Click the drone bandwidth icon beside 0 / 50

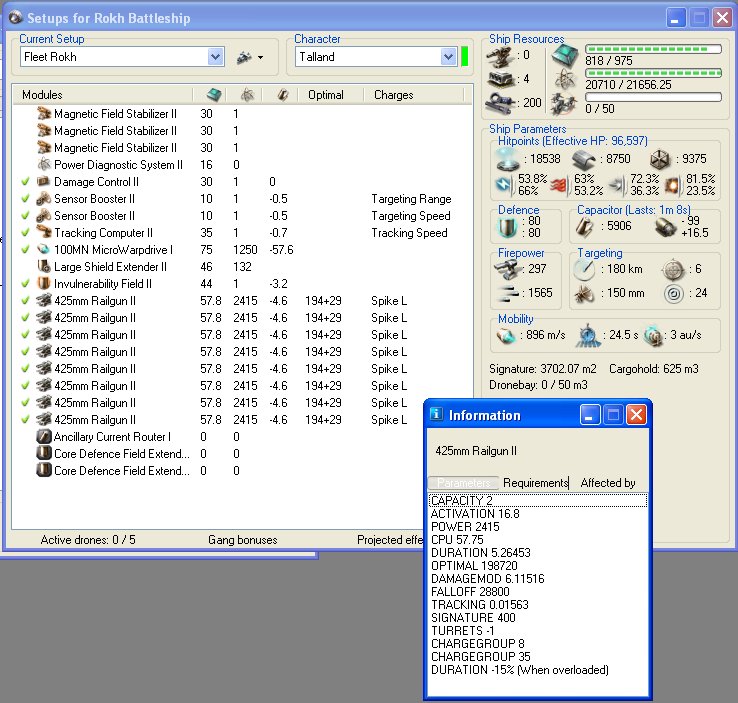(x=564, y=103)
